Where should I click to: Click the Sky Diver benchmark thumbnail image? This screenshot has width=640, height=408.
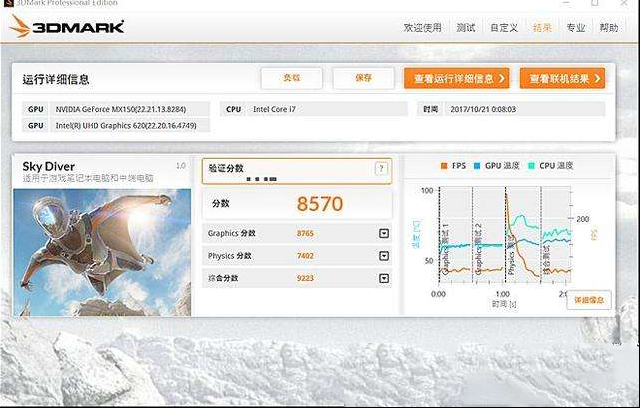pyautogui.click(x=102, y=252)
